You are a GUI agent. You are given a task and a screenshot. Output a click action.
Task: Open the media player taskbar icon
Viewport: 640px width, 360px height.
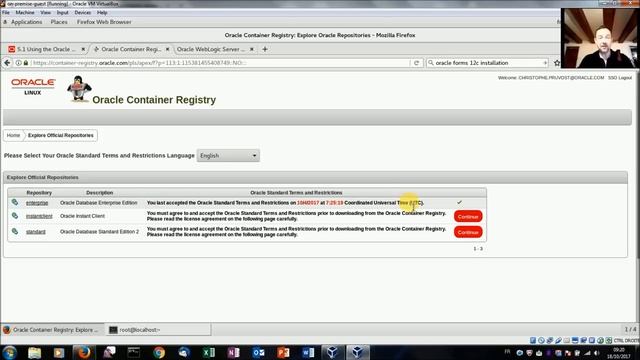coord(59,352)
